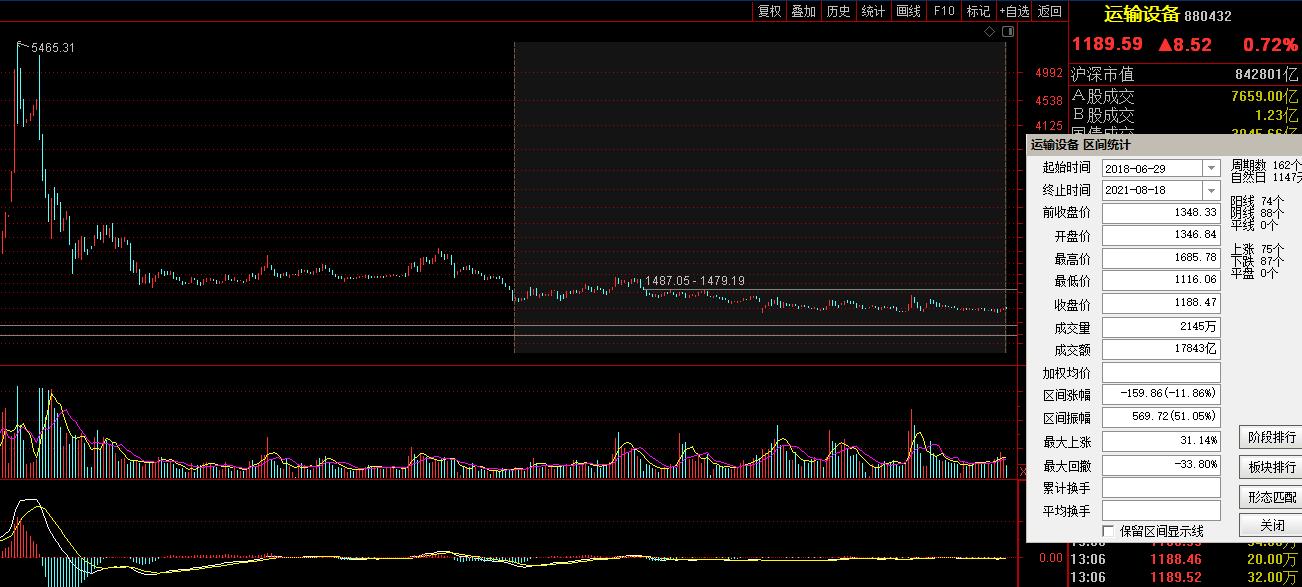Select the 画线 drawing tool
Viewport: 1302px width, 587px height.
(908, 11)
